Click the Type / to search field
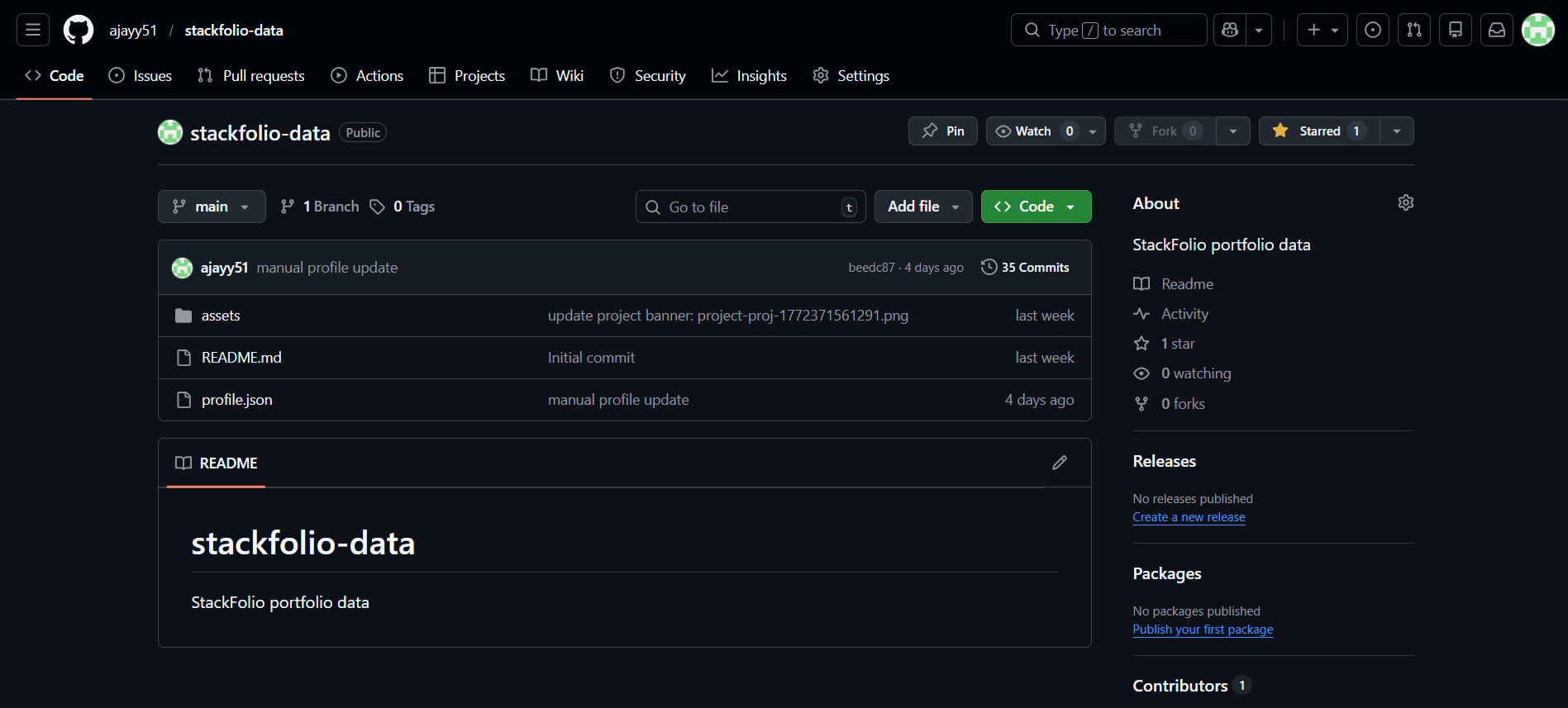Image resolution: width=1568 pixels, height=708 pixels. [x=1108, y=30]
